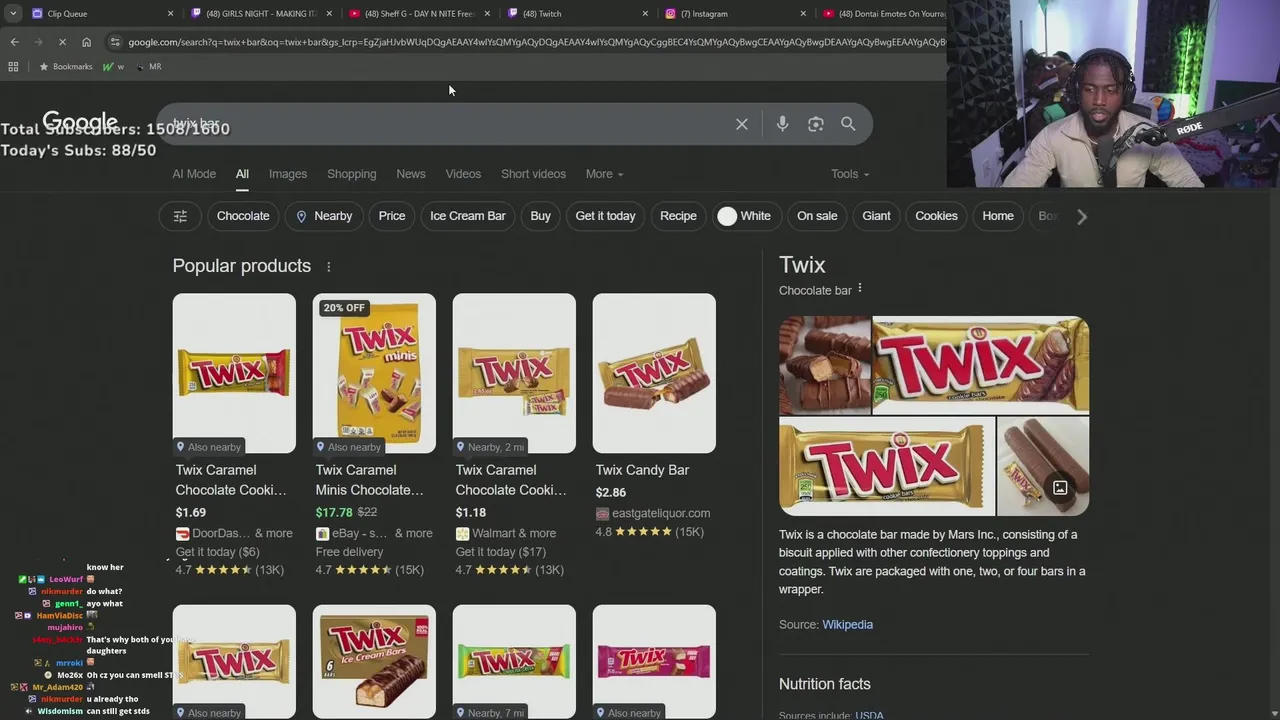The width and height of the screenshot is (1280, 720).
Task: Open the pink Twix wrapper product
Action: coord(654,661)
